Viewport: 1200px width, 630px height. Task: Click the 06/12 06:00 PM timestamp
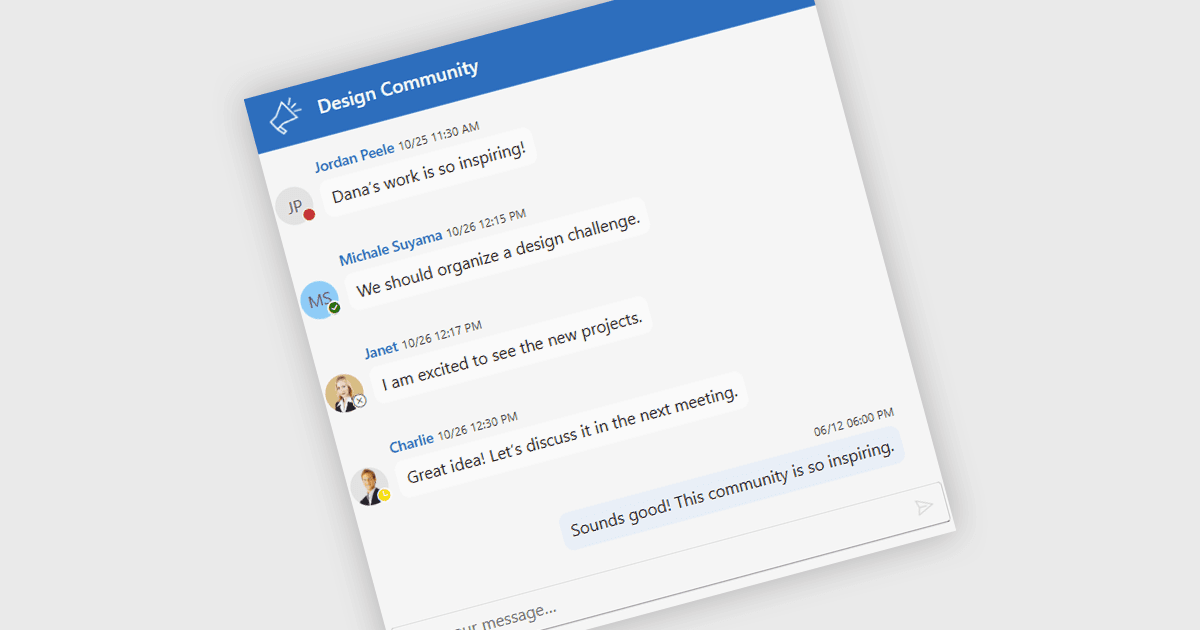[853, 422]
